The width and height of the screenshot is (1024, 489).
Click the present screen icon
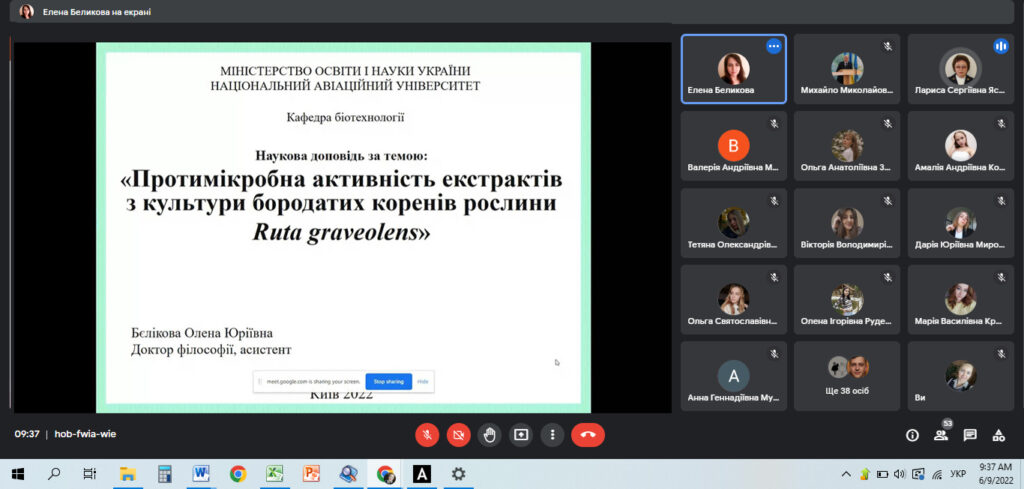click(521, 435)
